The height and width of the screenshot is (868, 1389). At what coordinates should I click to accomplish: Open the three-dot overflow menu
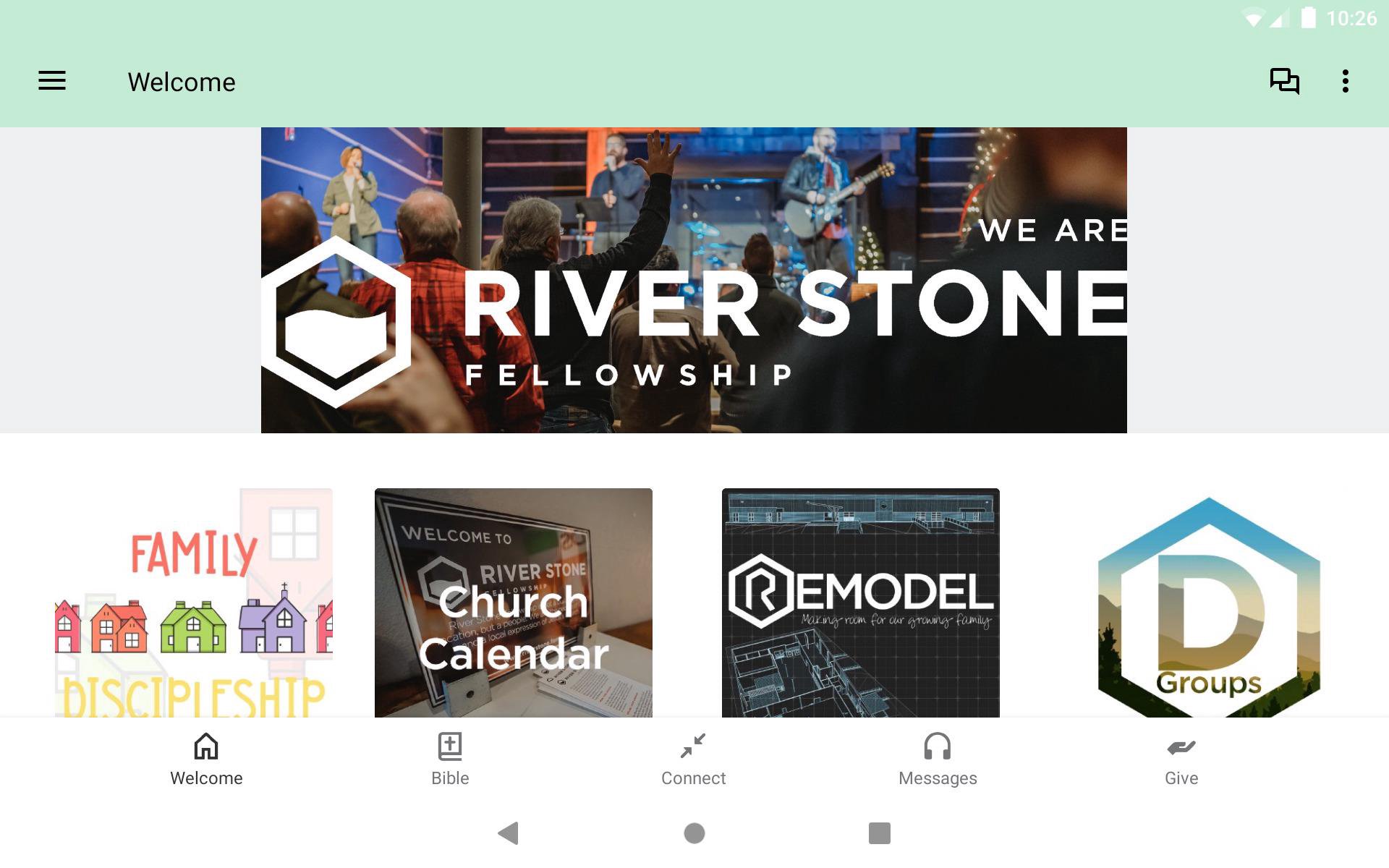(x=1345, y=81)
